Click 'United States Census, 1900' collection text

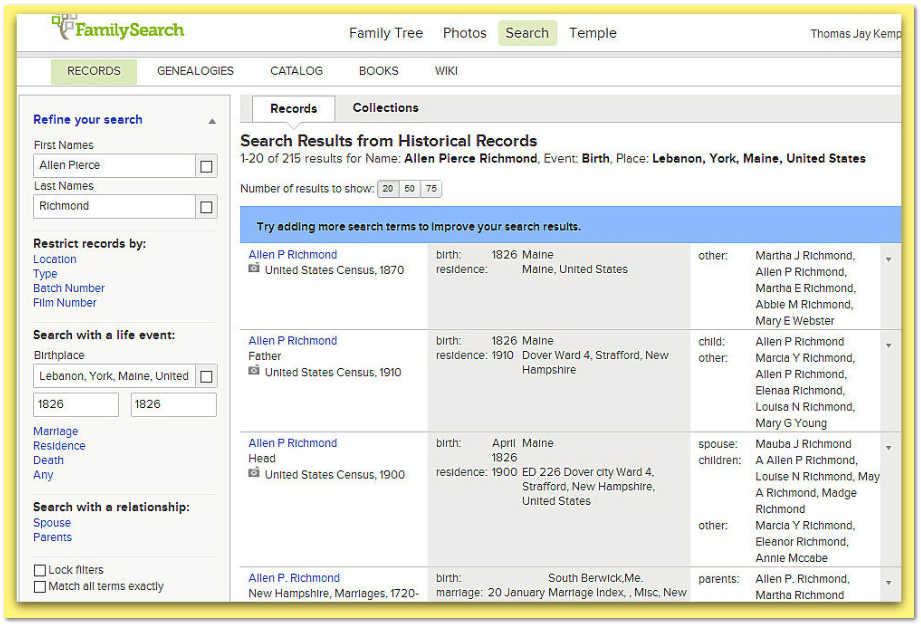pos(335,475)
